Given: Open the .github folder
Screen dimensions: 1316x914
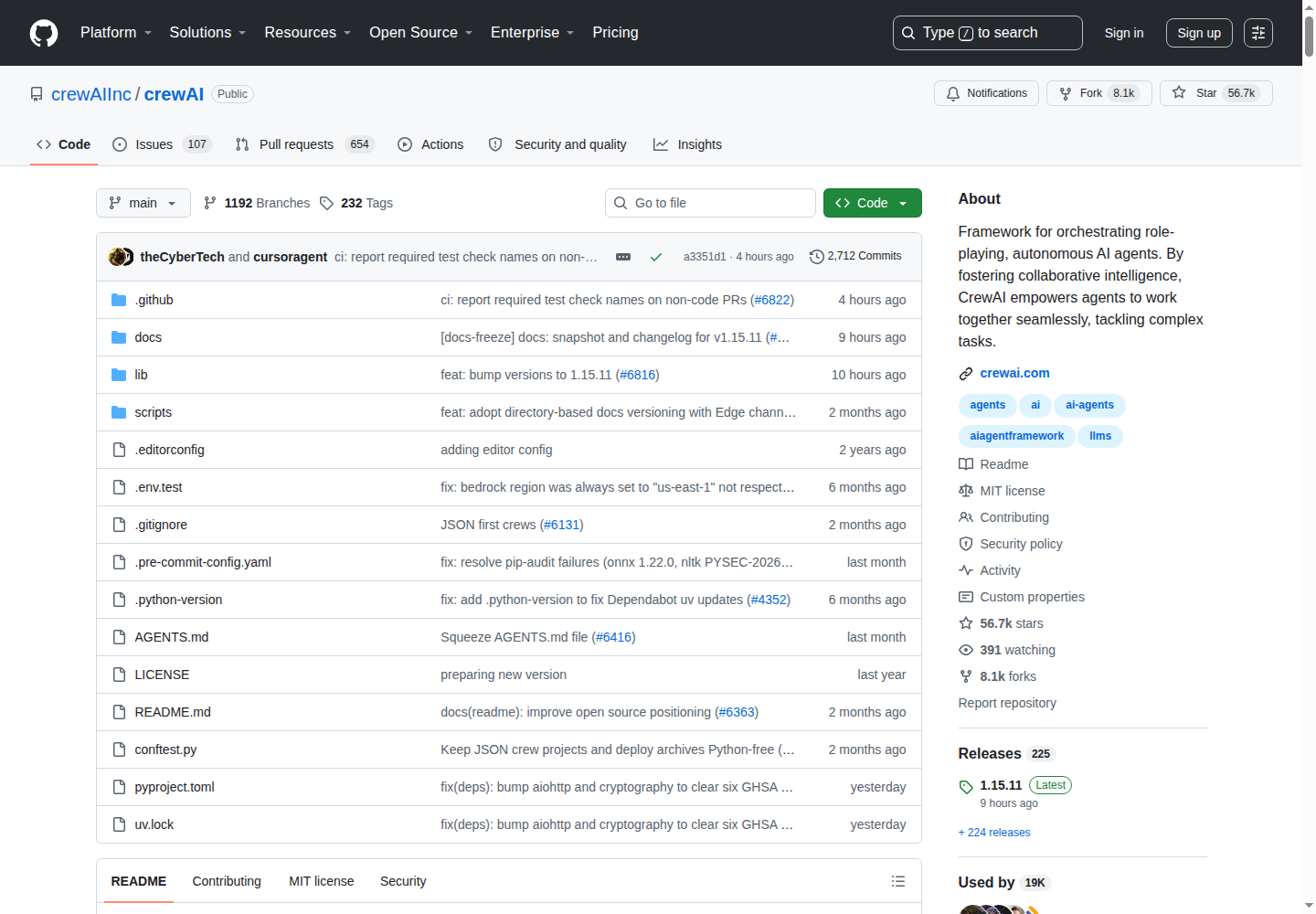Looking at the screenshot, I should click(x=154, y=300).
